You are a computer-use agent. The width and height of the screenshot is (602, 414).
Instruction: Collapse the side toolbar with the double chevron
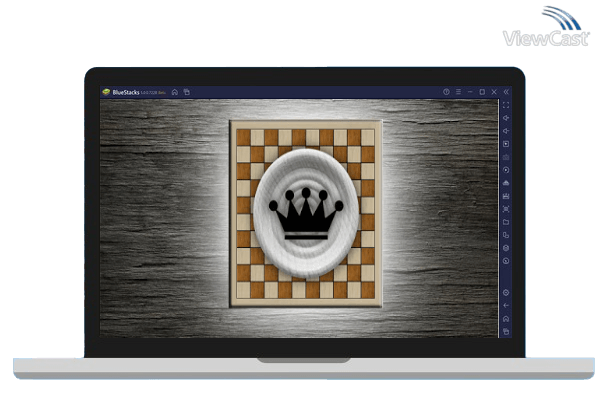(x=506, y=92)
